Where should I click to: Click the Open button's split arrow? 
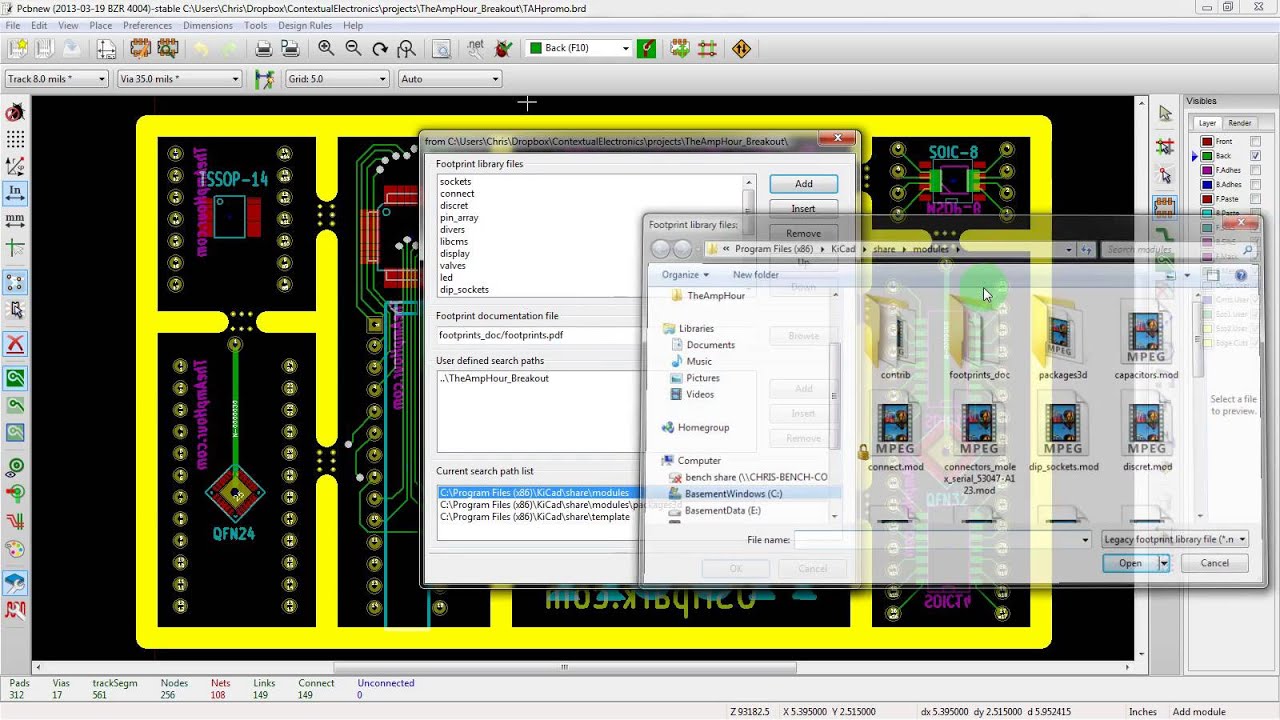point(1163,563)
